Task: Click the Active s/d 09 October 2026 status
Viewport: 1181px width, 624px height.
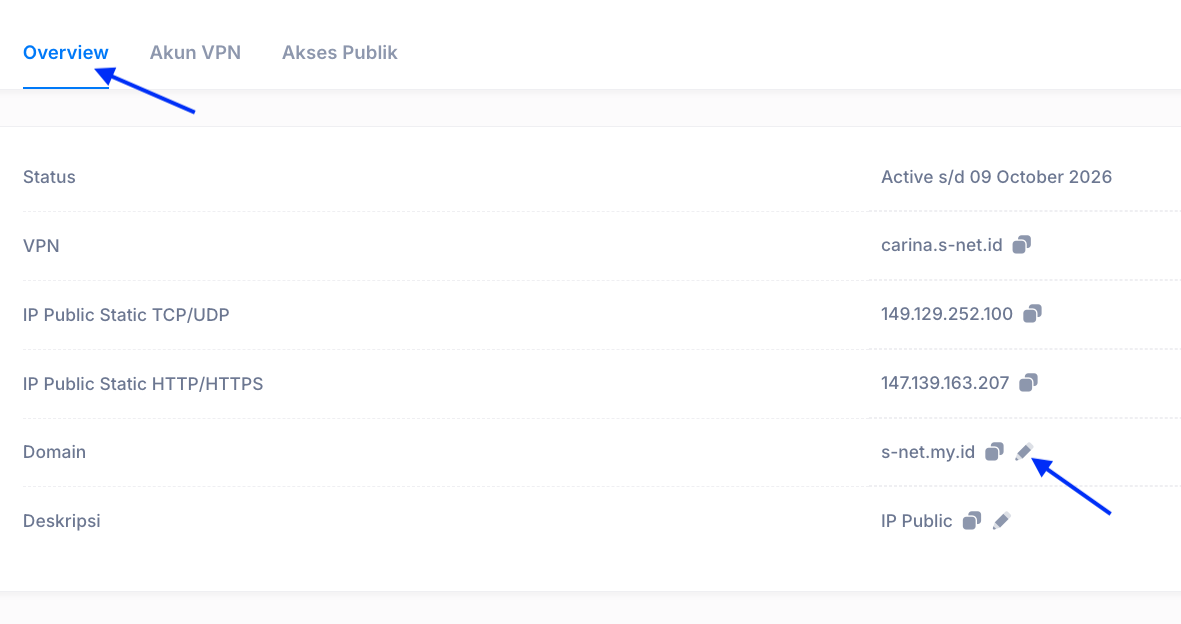Action: pos(996,177)
